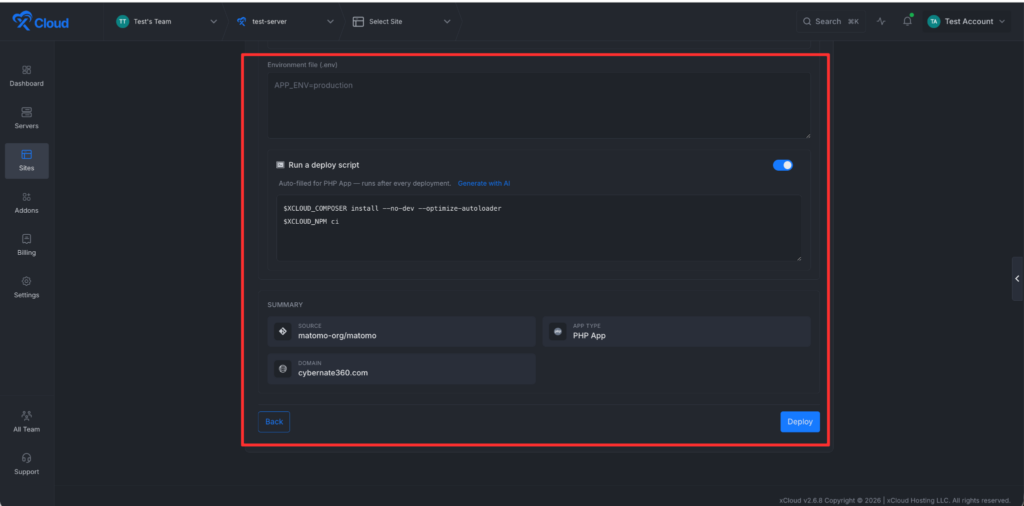
Task: Disable the Run a deploy script toggle
Action: click(x=782, y=165)
